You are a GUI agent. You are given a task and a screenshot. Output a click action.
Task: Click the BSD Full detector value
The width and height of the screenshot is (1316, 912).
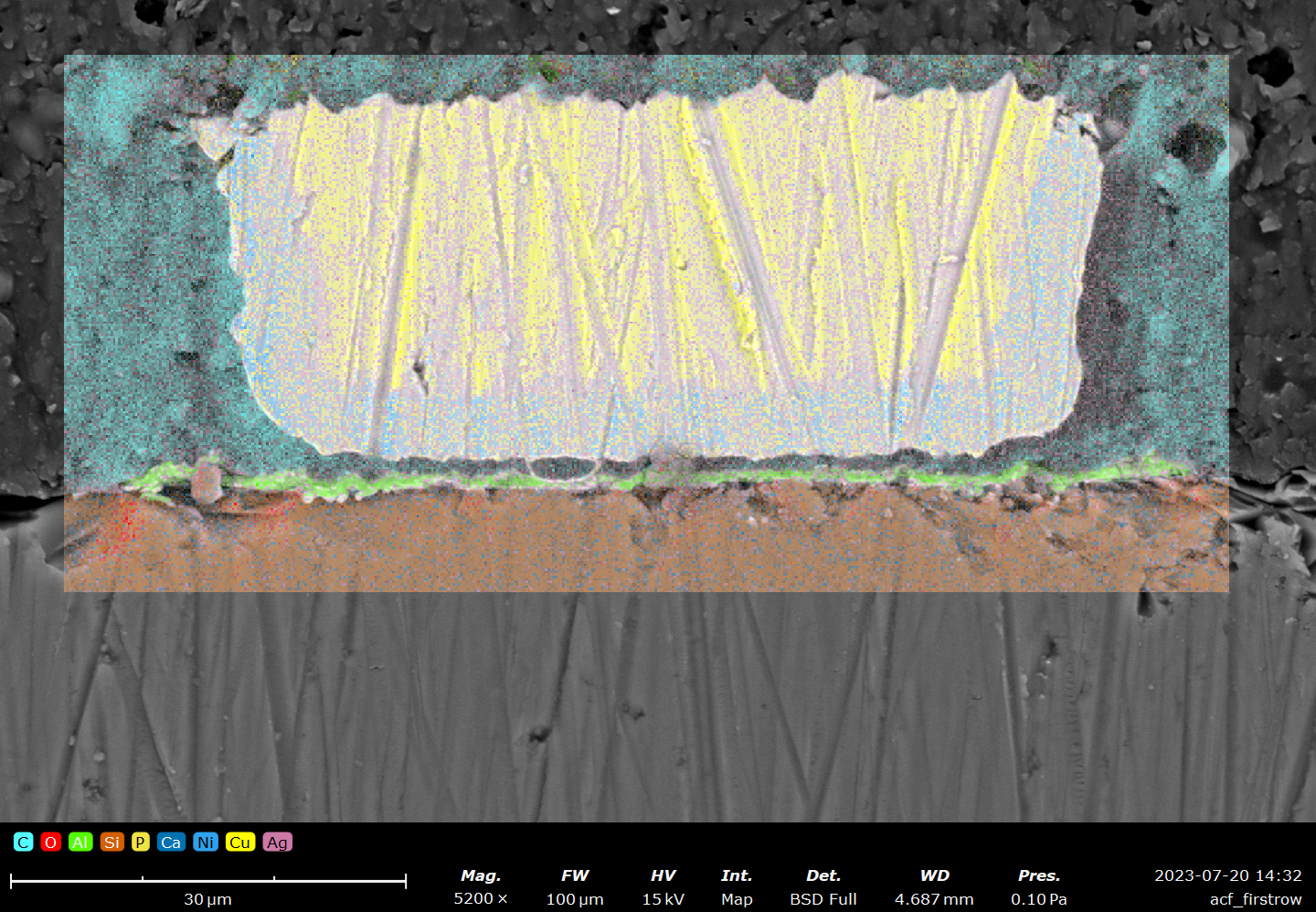coord(823,898)
